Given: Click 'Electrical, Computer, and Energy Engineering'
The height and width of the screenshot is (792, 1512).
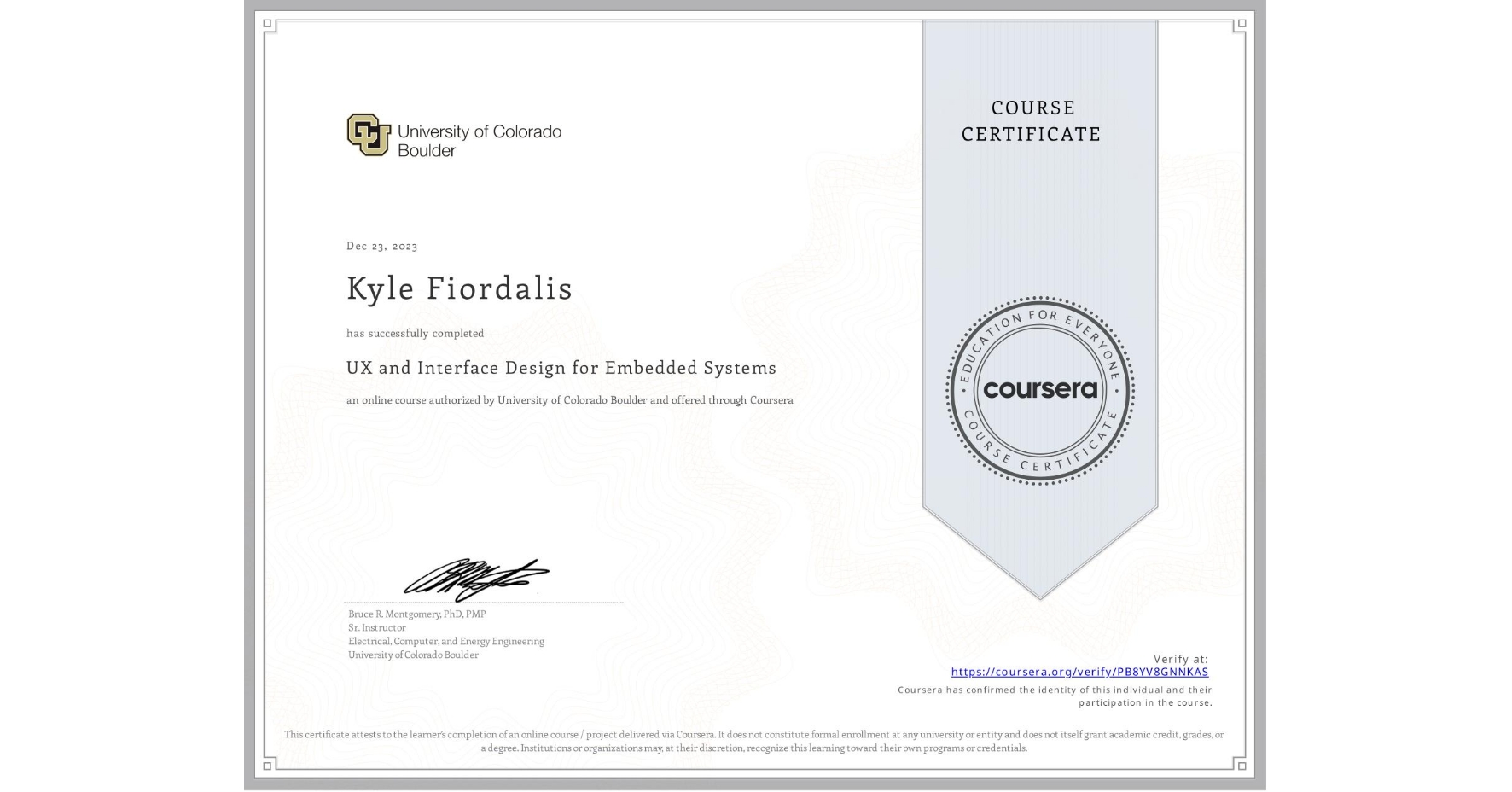Looking at the screenshot, I should tap(445, 641).
